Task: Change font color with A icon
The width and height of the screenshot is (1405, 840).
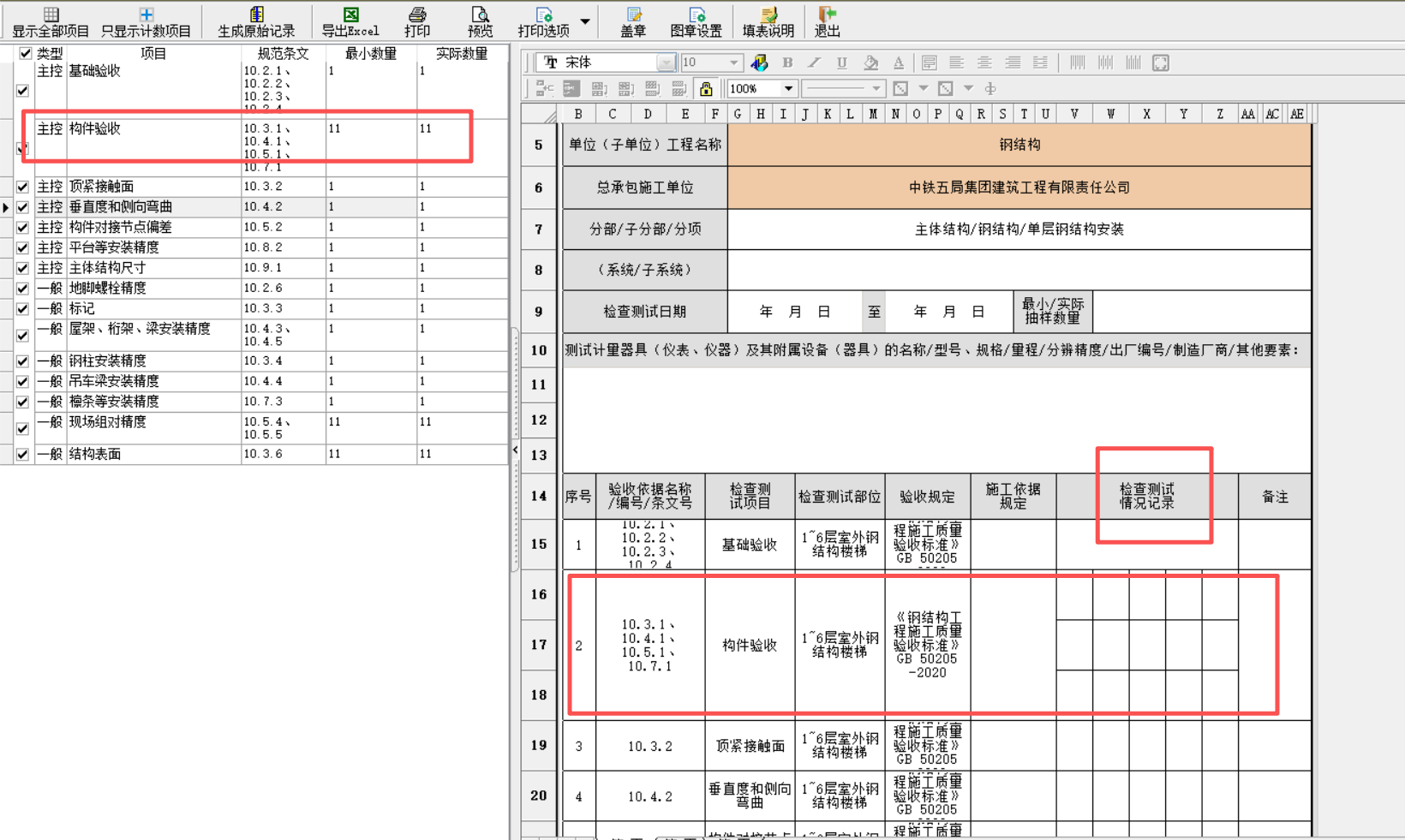Action: [898, 62]
